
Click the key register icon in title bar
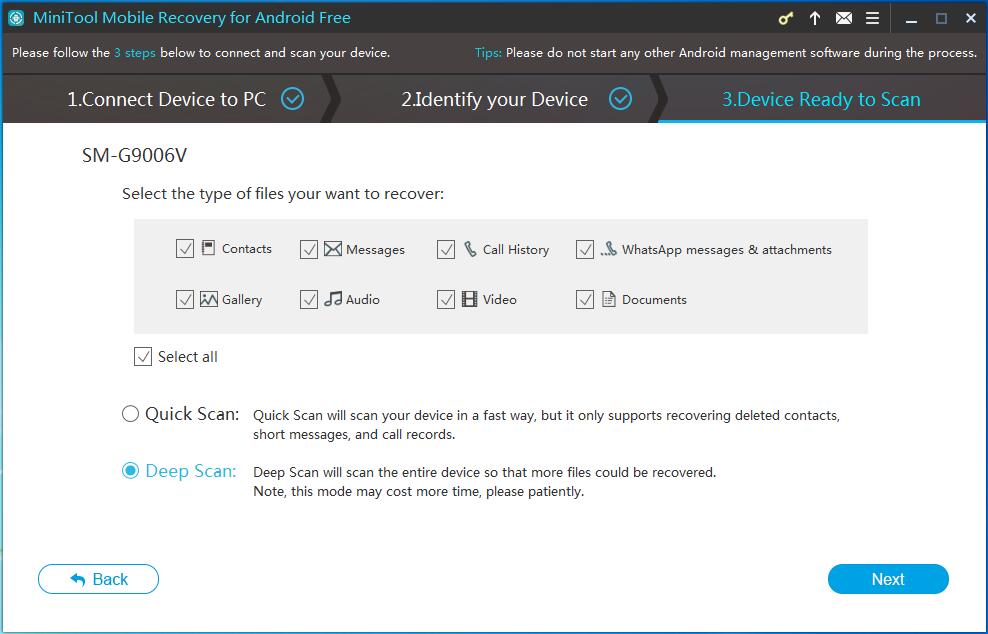click(785, 18)
